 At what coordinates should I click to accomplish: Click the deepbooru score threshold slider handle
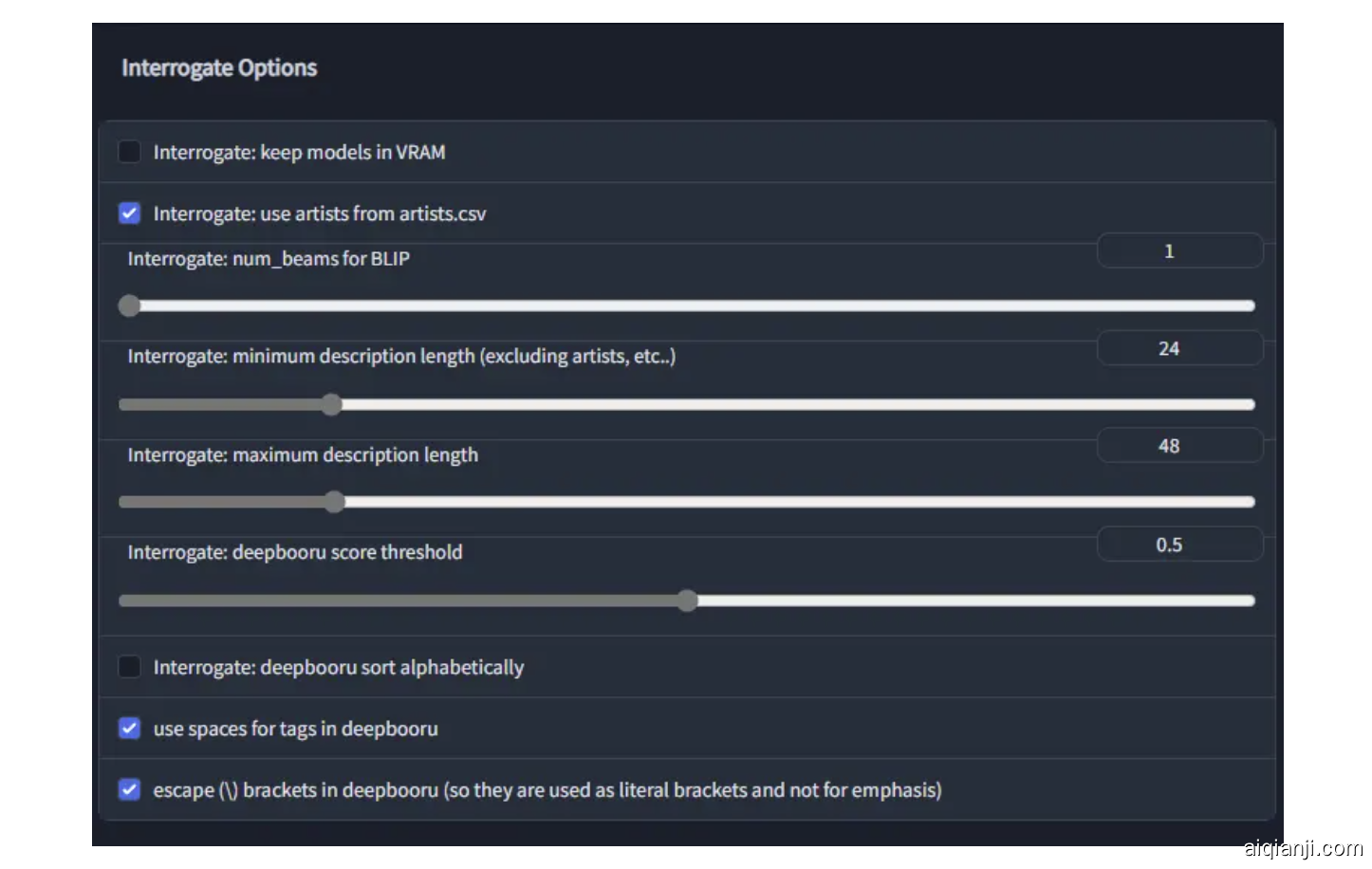click(x=688, y=601)
